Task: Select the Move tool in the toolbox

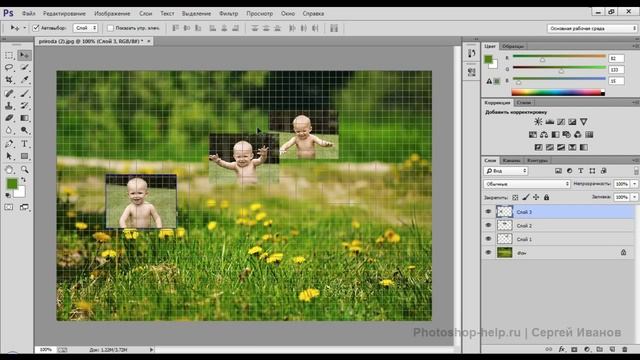Action: (24, 55)
